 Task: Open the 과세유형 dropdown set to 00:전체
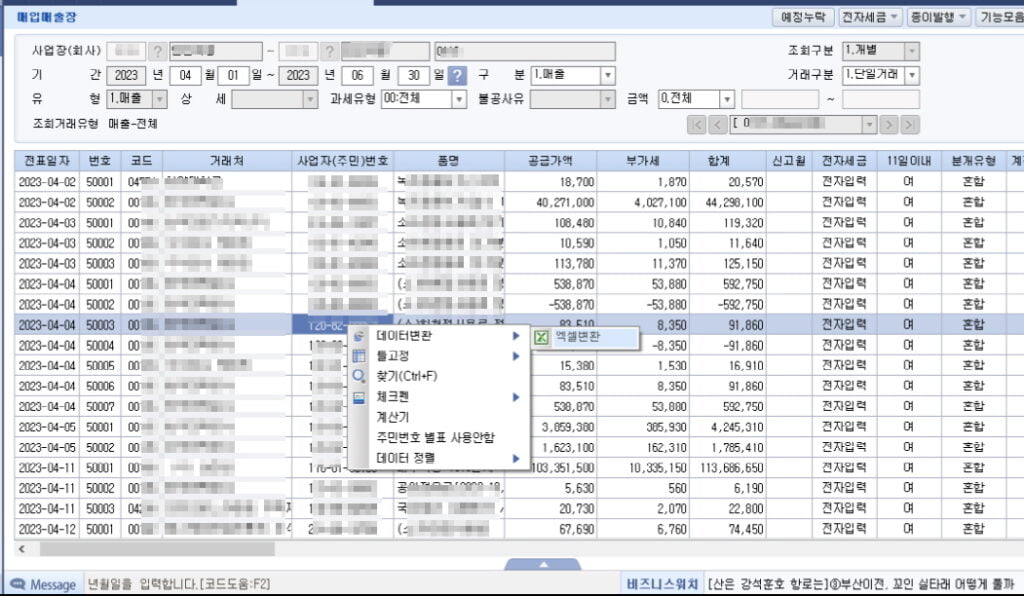tap(459, 99)
